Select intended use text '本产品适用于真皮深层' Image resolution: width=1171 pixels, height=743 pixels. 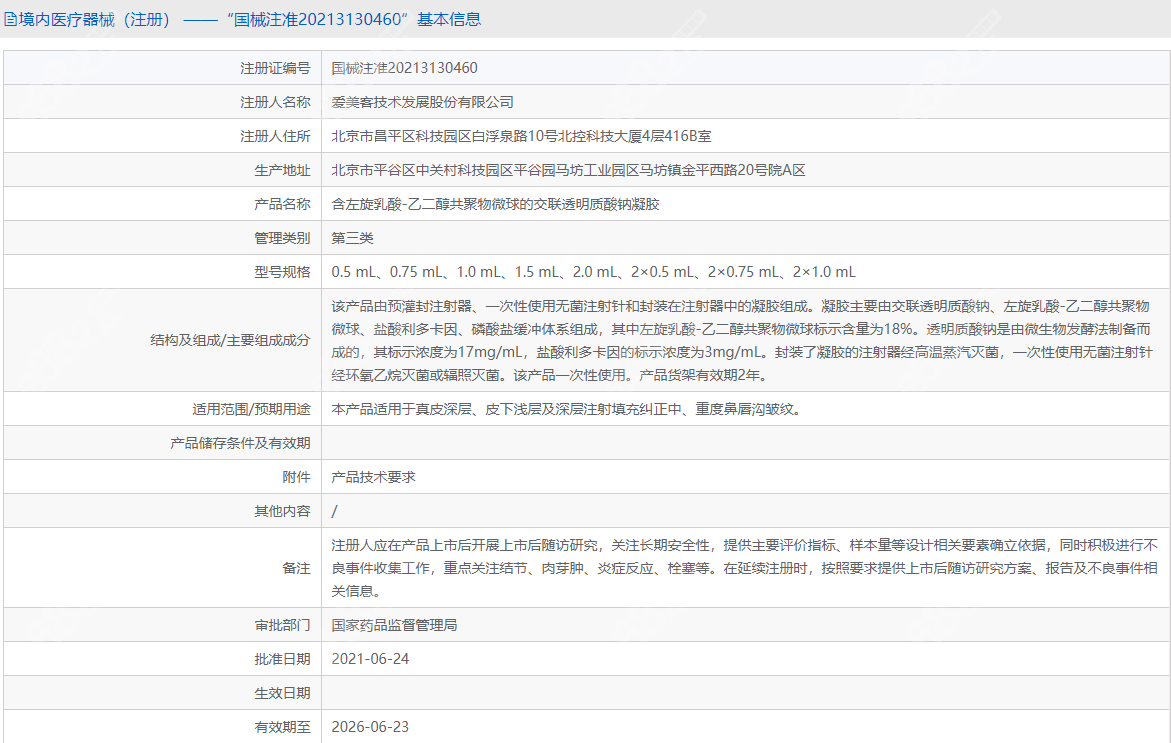coord(568,409)
